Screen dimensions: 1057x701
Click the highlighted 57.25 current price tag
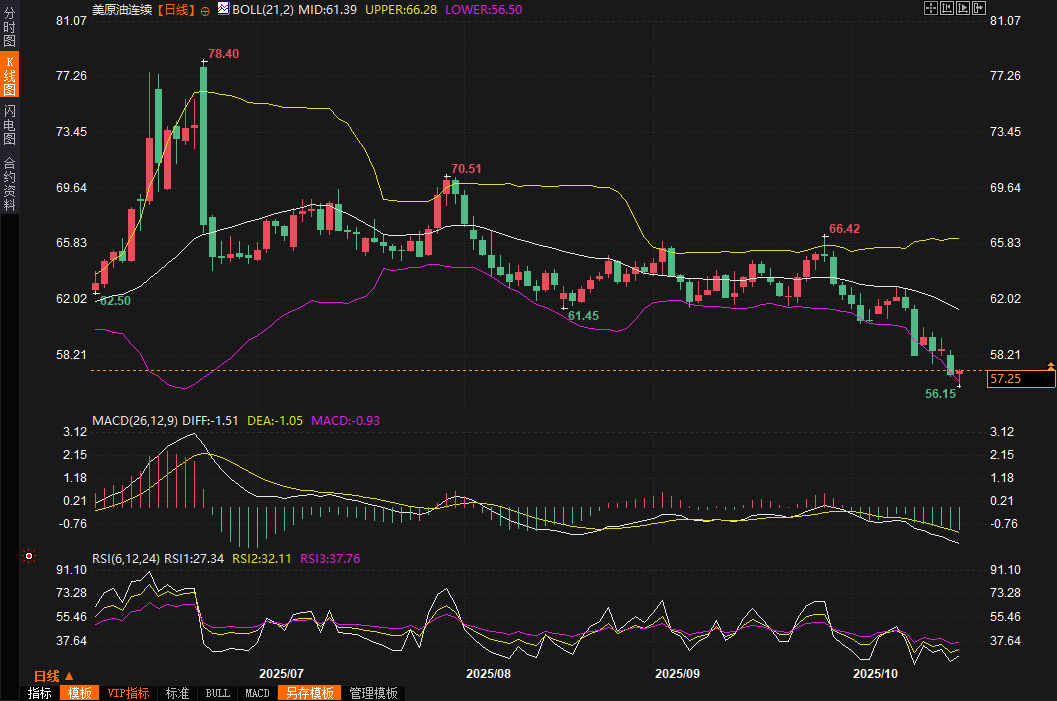1021,379
